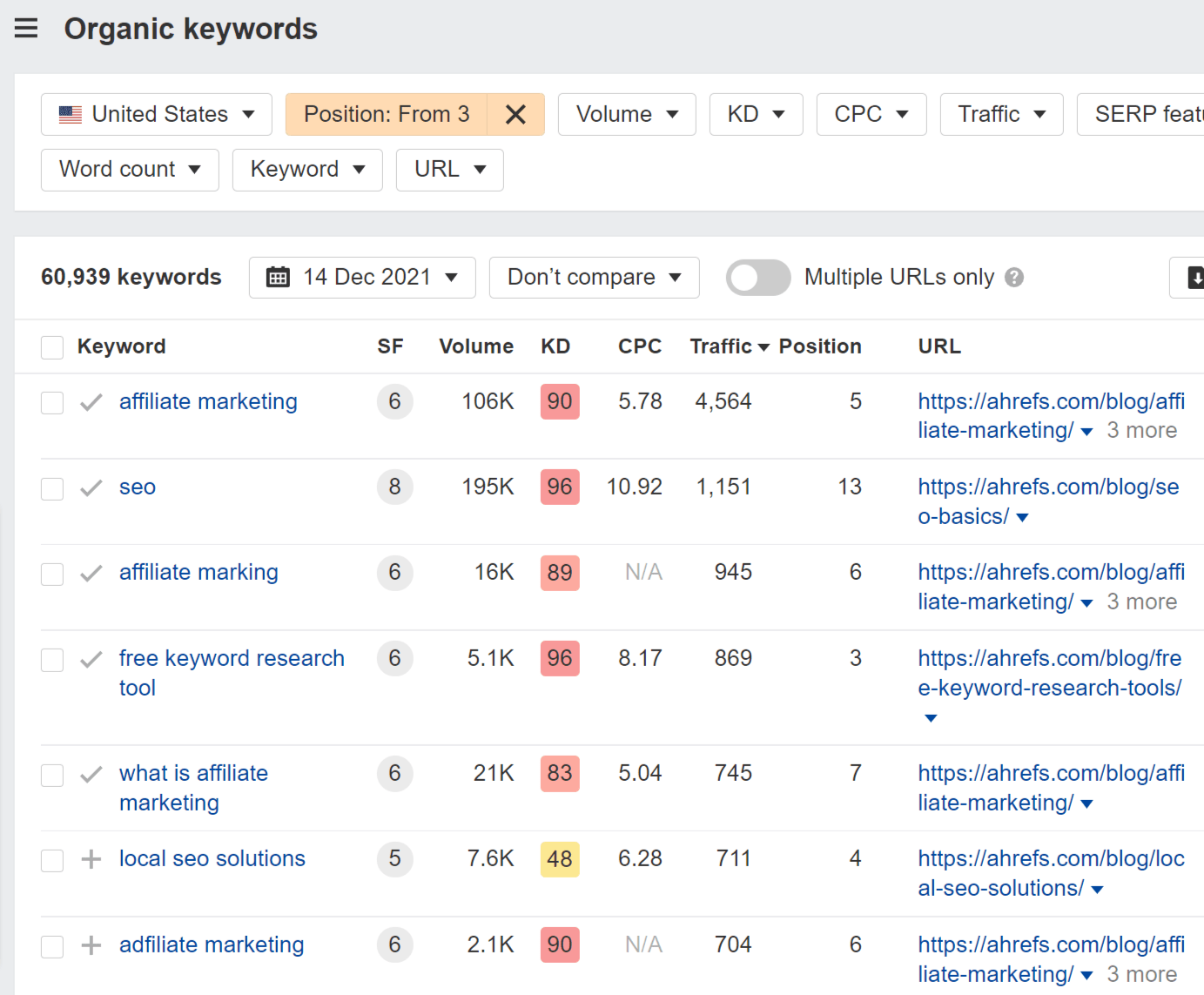Sort by the Traffic column header
This screenshot has width=1204, height=995.
(722, 346)
